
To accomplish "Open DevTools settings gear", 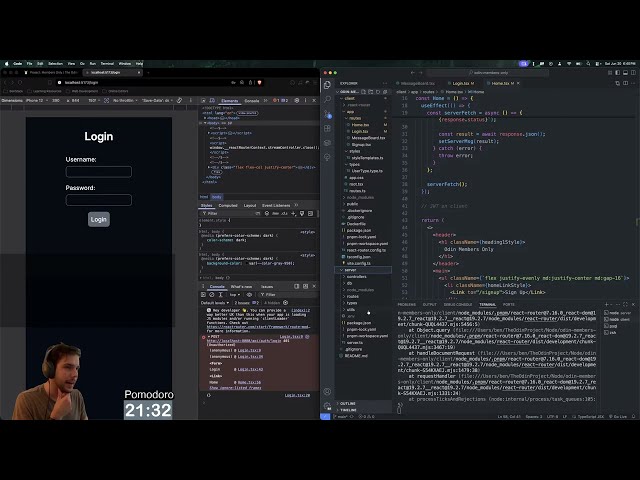I will pos(297,100).
